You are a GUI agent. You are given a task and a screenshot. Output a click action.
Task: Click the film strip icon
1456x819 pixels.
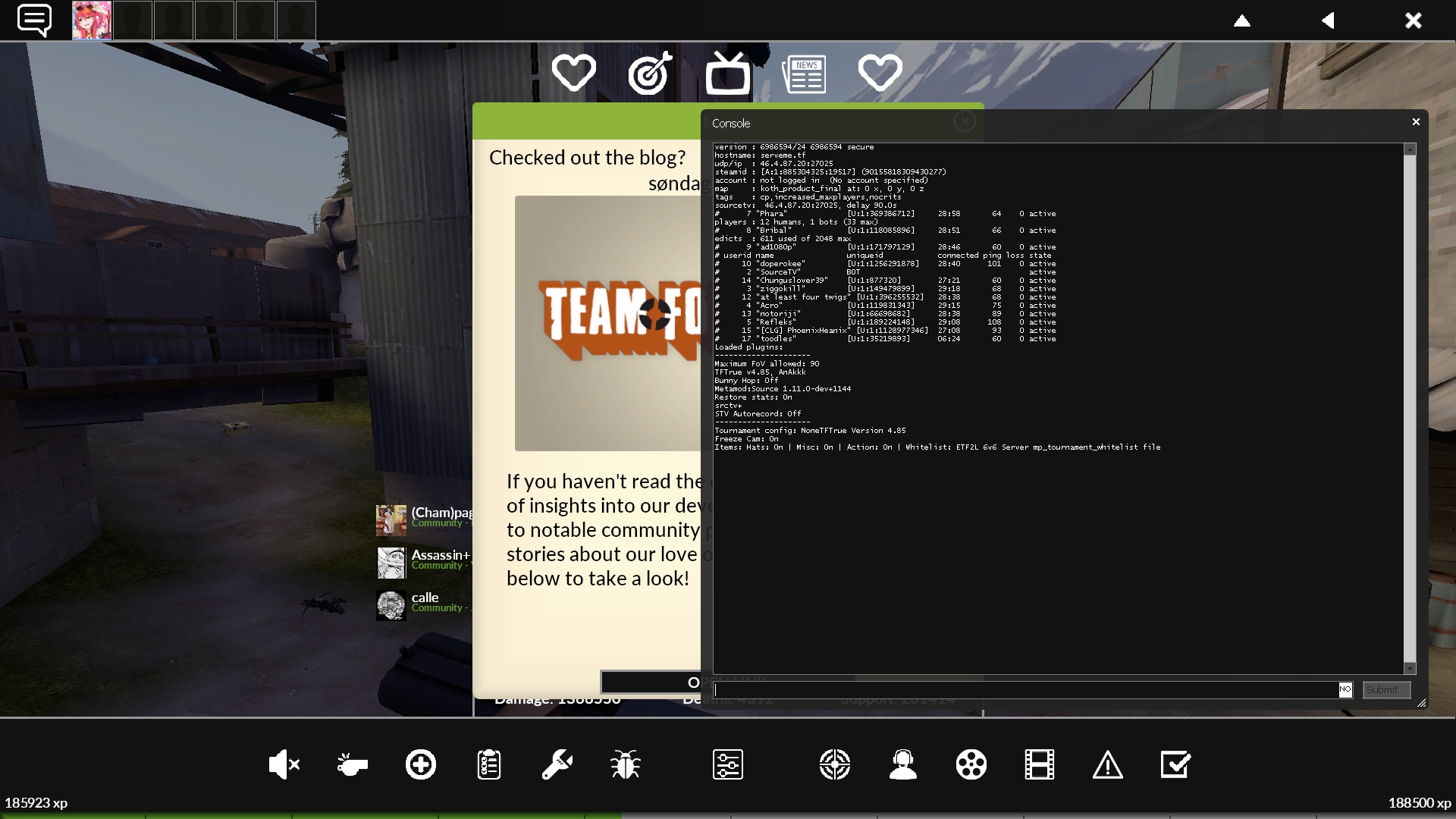(1040, 764)
